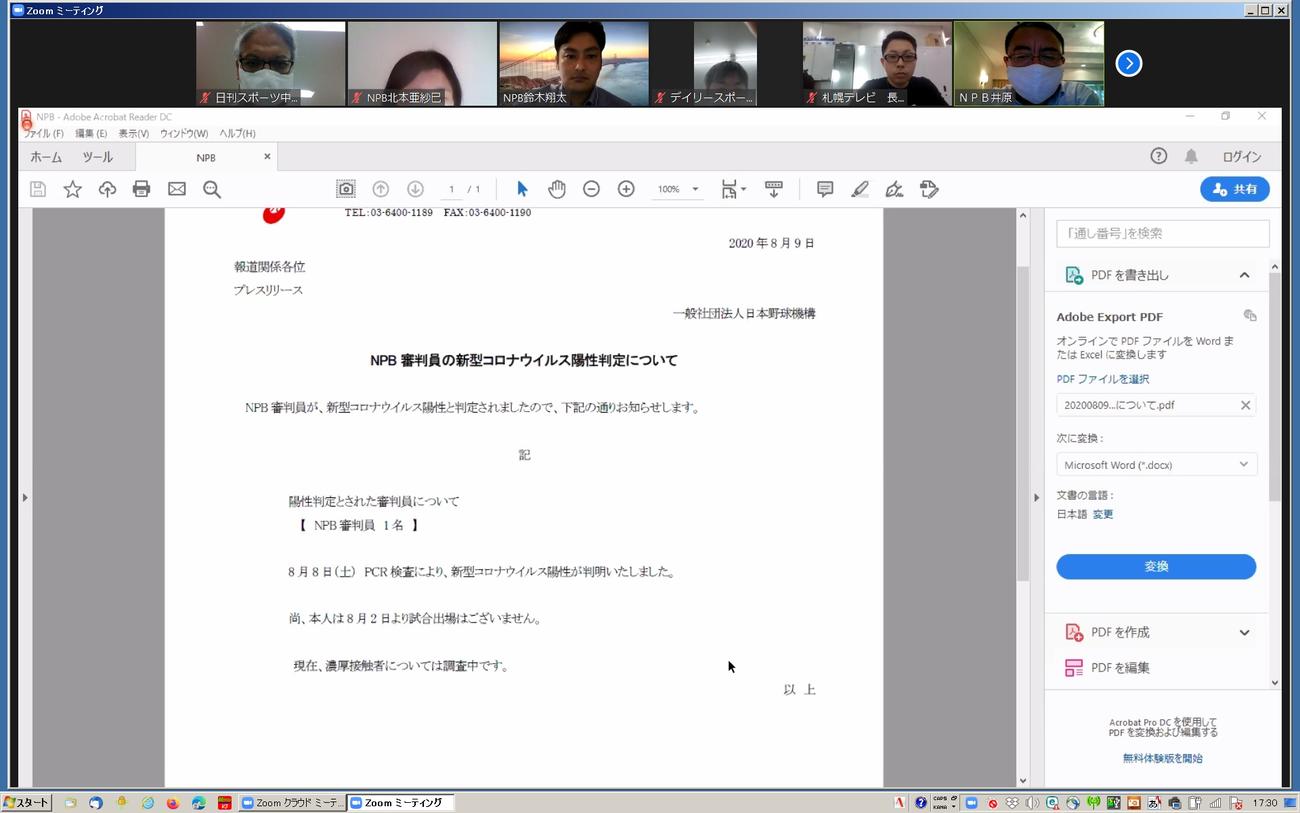Zoom in with the plus circle icon
This screenshot has width=1300, height=813.
pos(626,189)
